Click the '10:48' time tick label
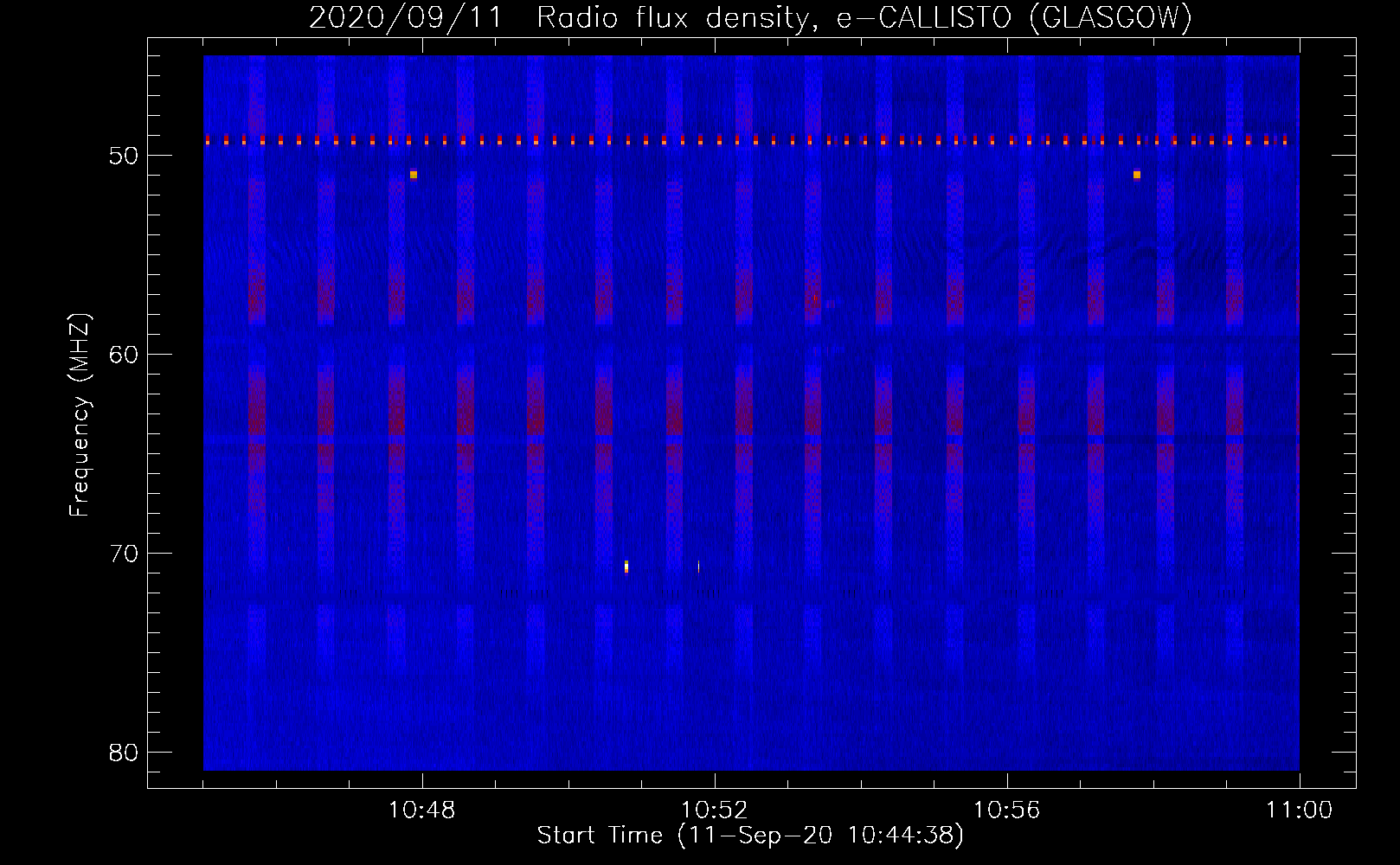1400x865 pixels. coord(422,811)
